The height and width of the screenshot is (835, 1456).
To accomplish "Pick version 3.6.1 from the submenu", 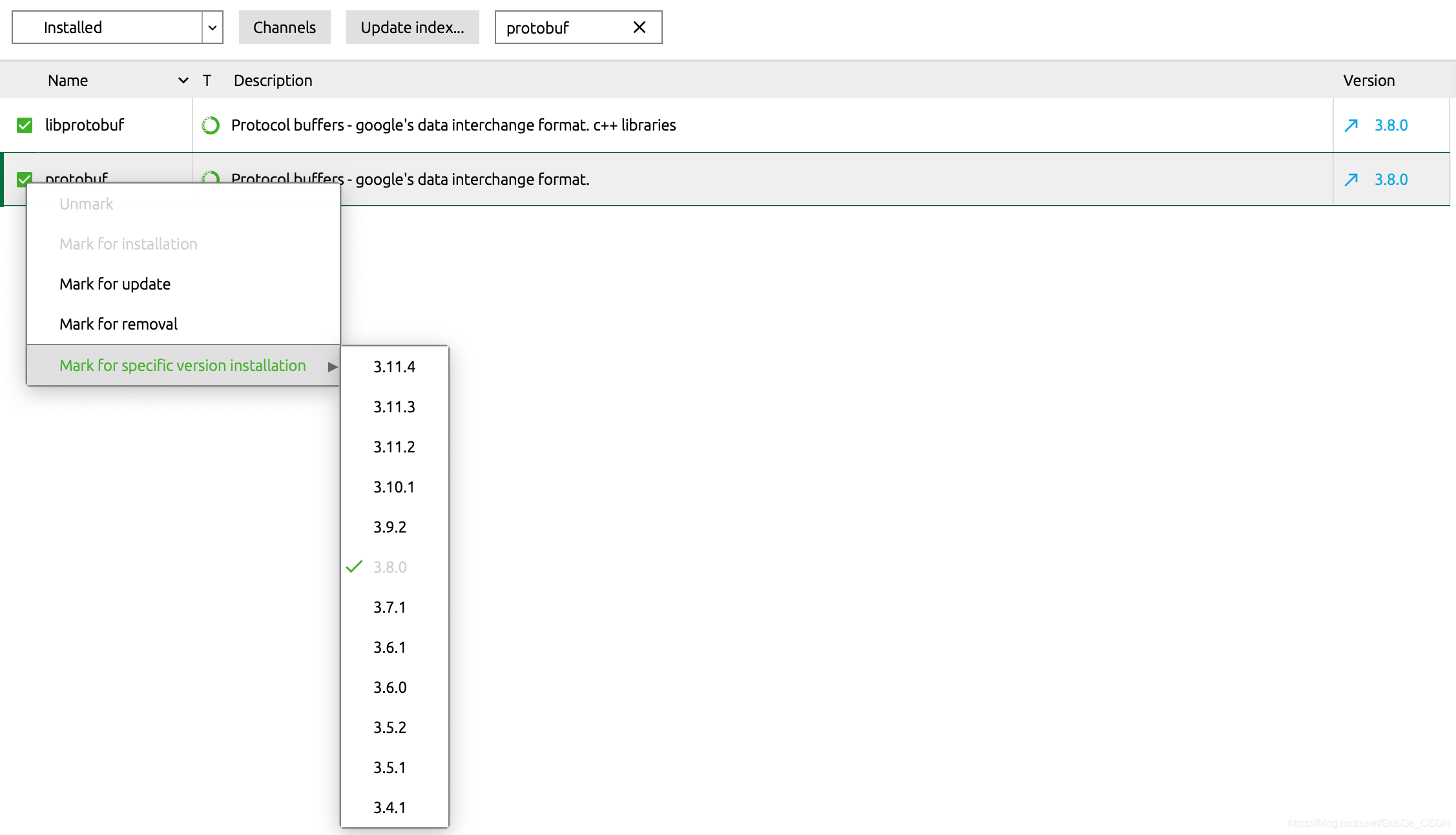I will coord(395,647).
